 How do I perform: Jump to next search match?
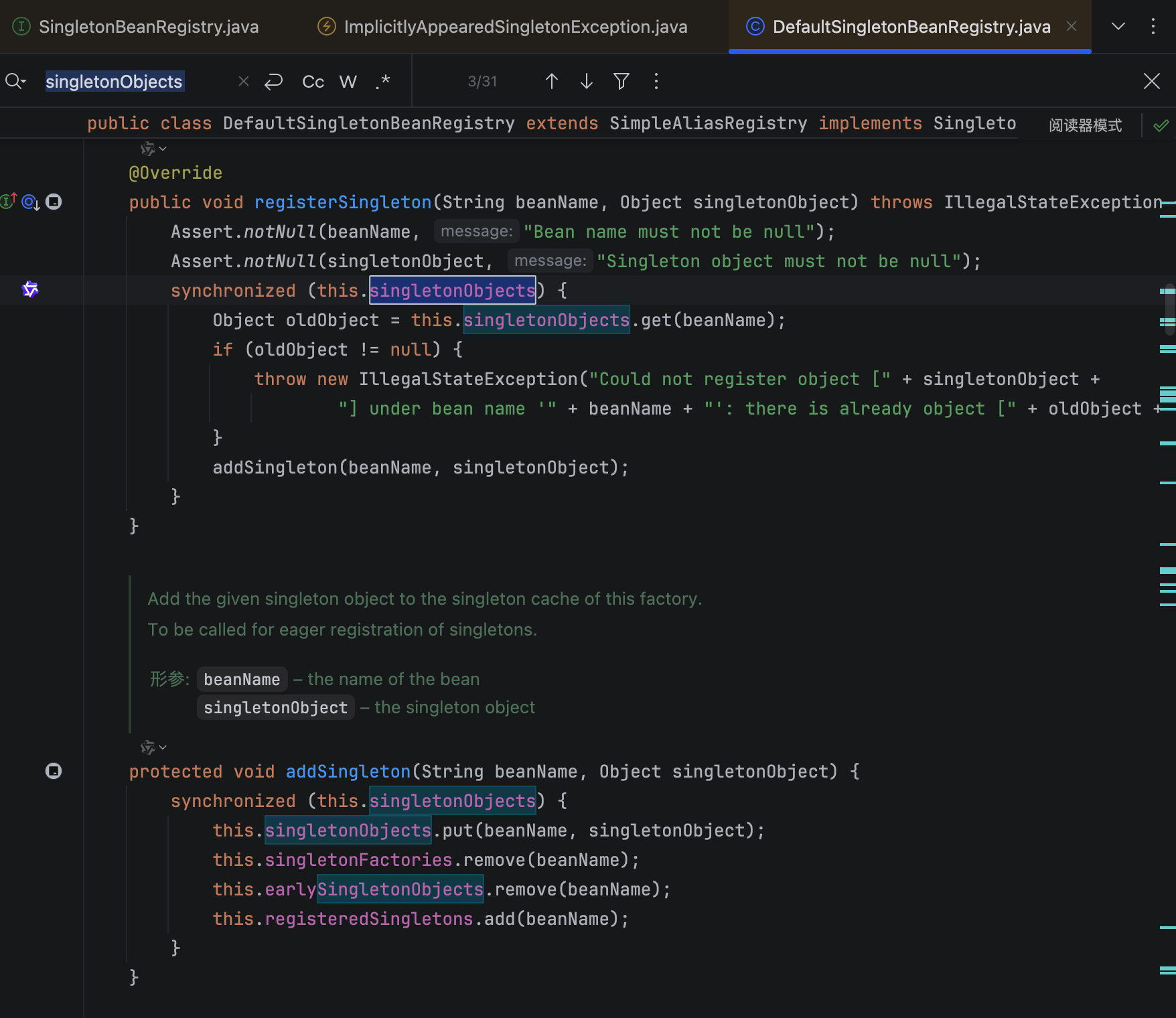586,81
